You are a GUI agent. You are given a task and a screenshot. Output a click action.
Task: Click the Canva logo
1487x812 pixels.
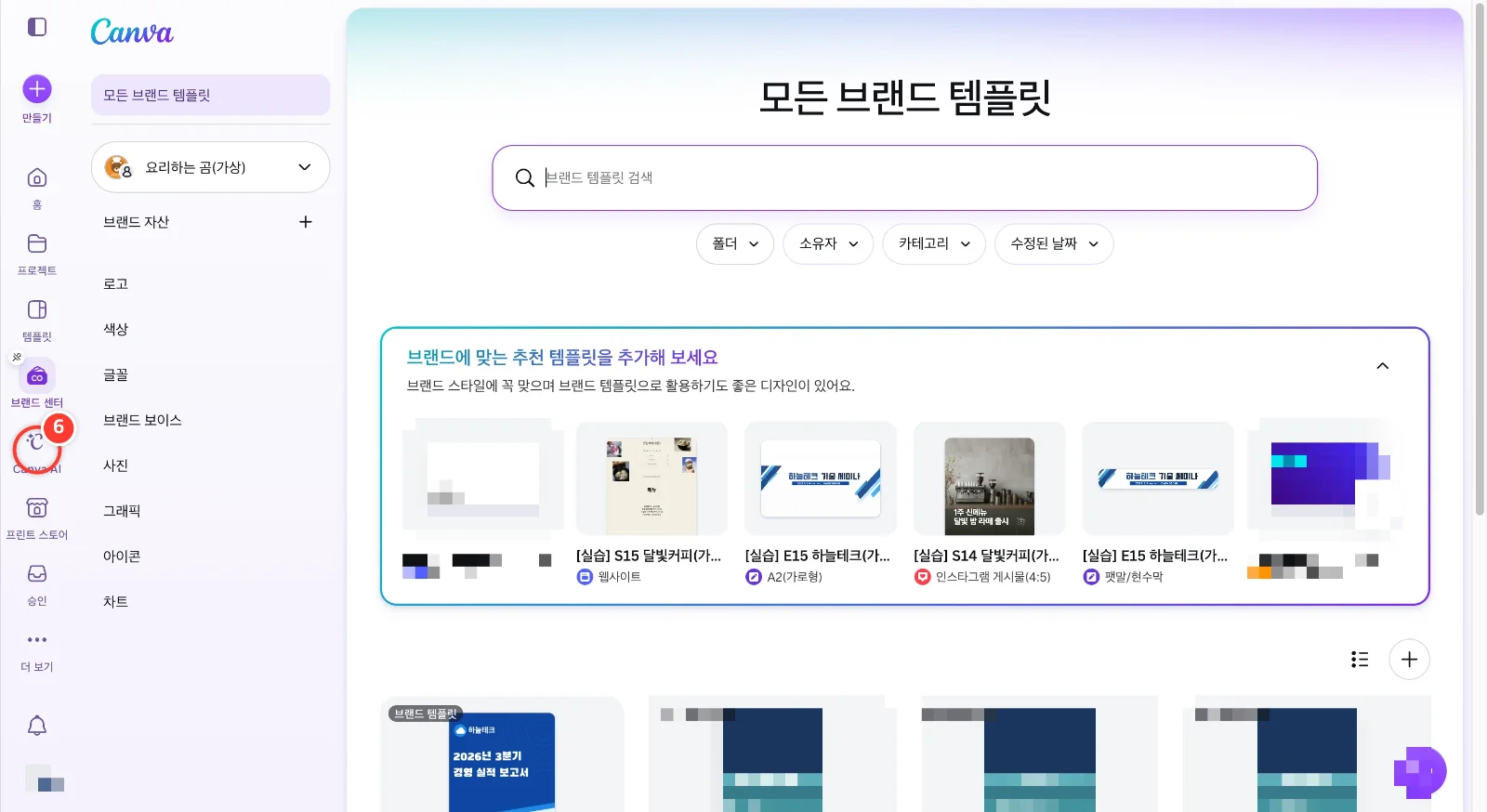(132, 33)
